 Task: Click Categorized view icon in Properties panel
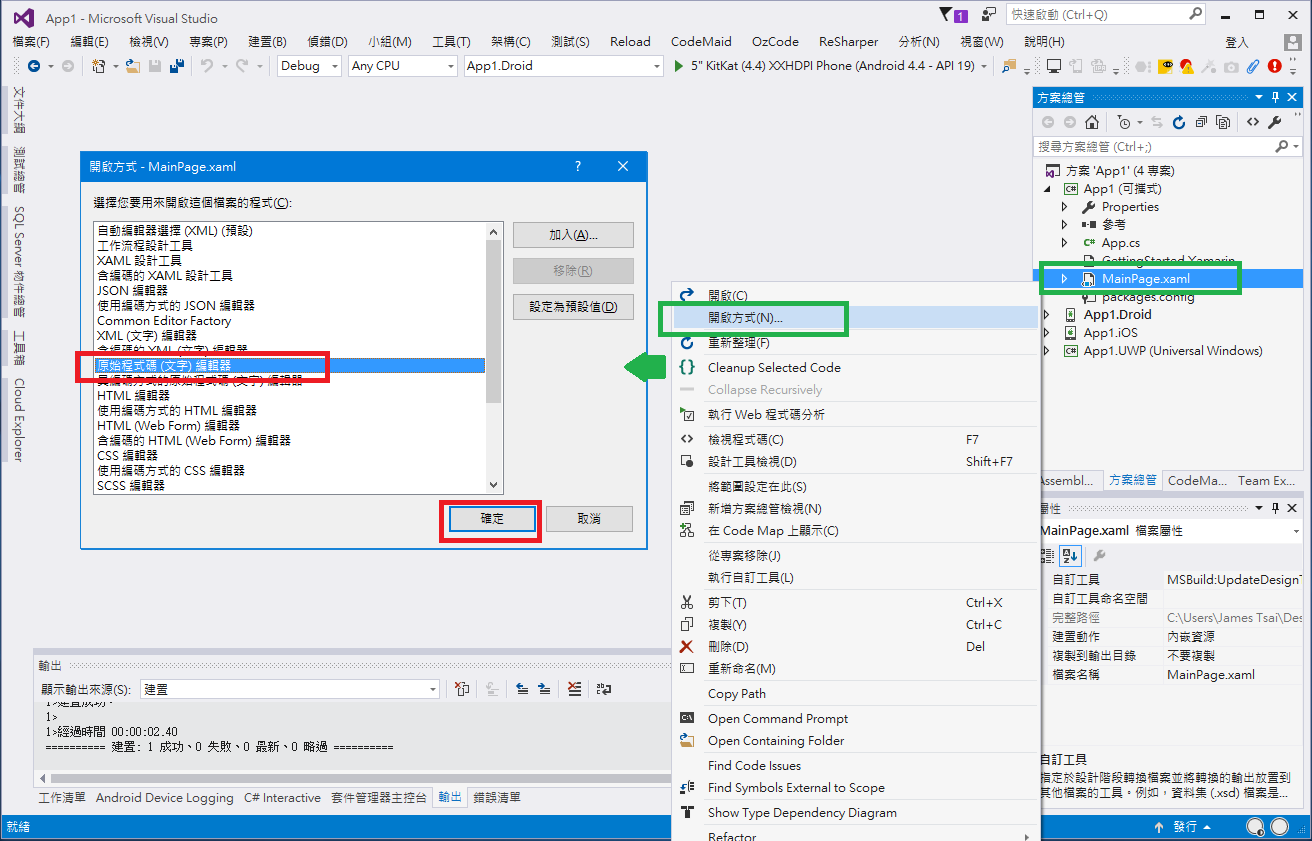pos(1048,556)
